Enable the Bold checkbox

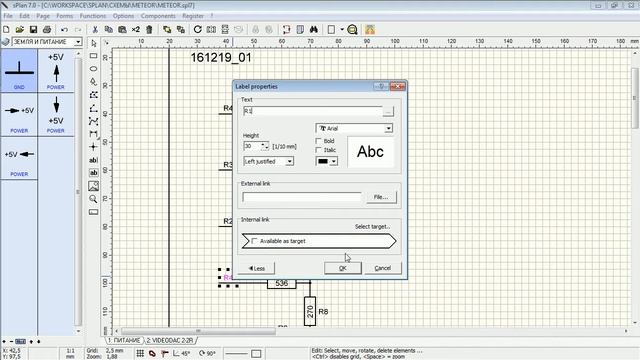click(x=318, y=141)
